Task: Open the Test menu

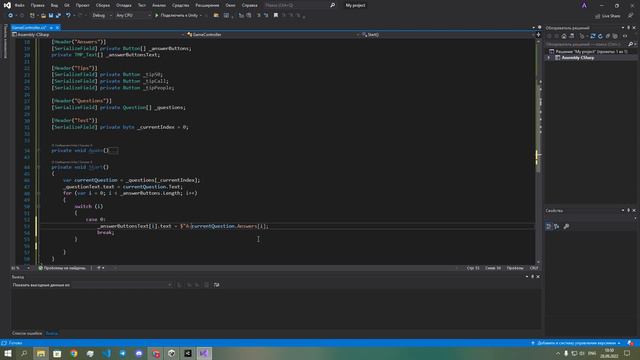Action: click(142, 5)
